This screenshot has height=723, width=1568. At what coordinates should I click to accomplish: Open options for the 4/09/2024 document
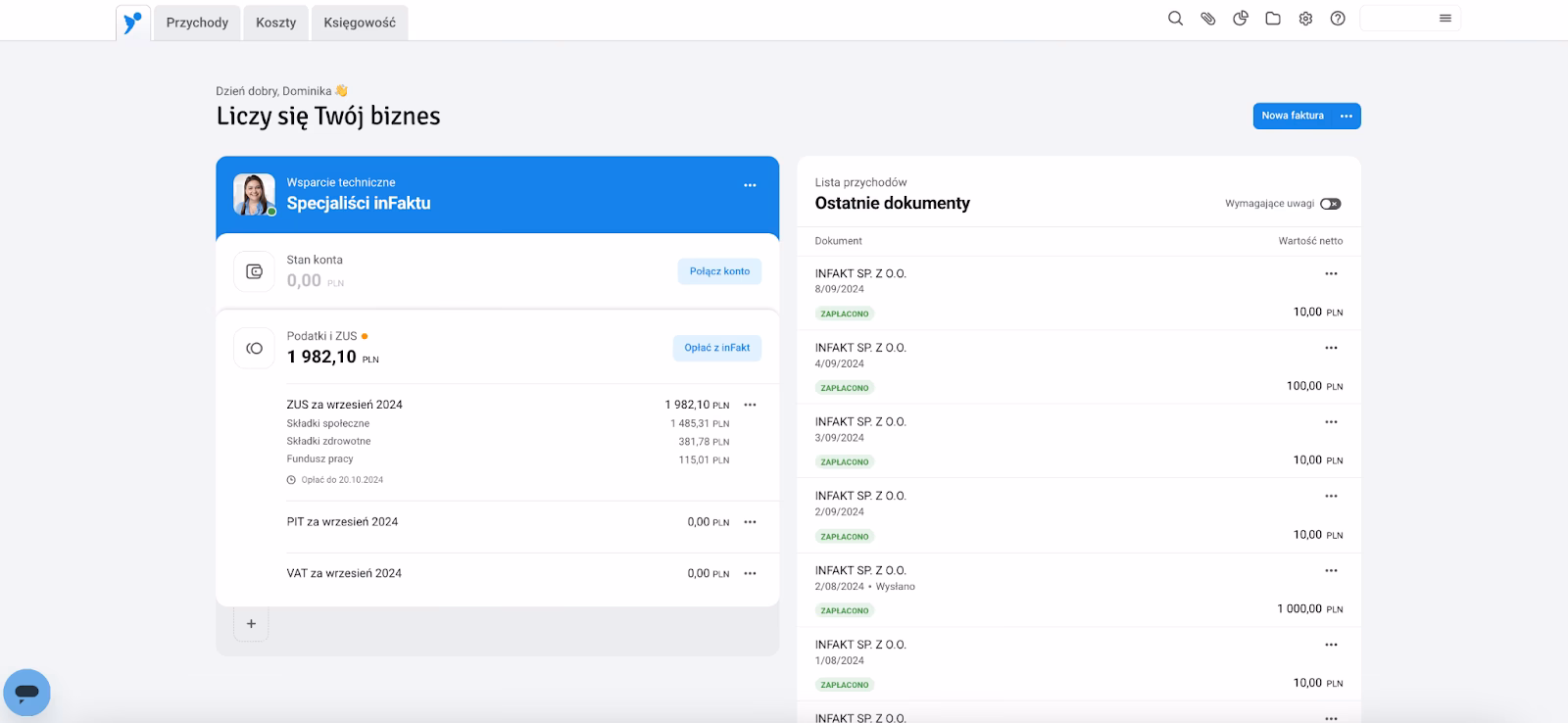click(1331, 348)
